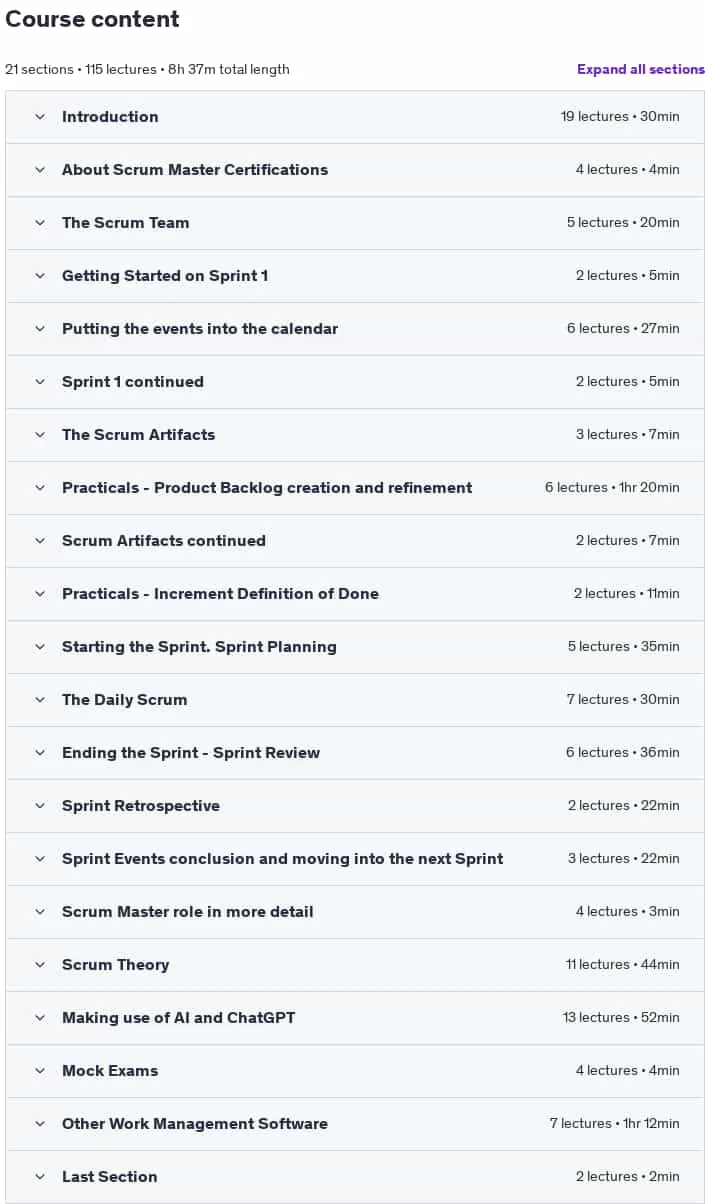This screenshot has width=705, height=1204.
Task: Expand the Sprint 1 continued chevron
Action: pyautogui.click(x=40, y=381)
